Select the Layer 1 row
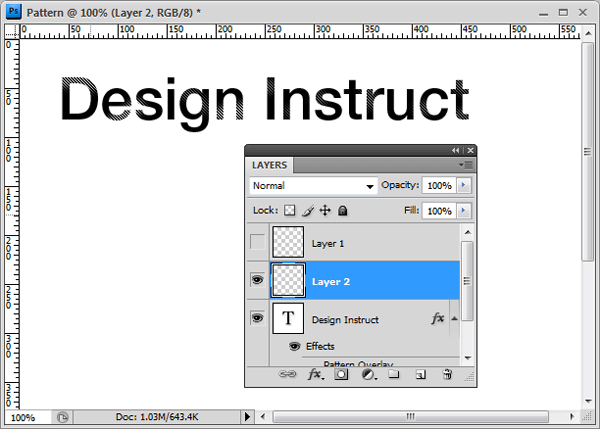 coord(354,242)
